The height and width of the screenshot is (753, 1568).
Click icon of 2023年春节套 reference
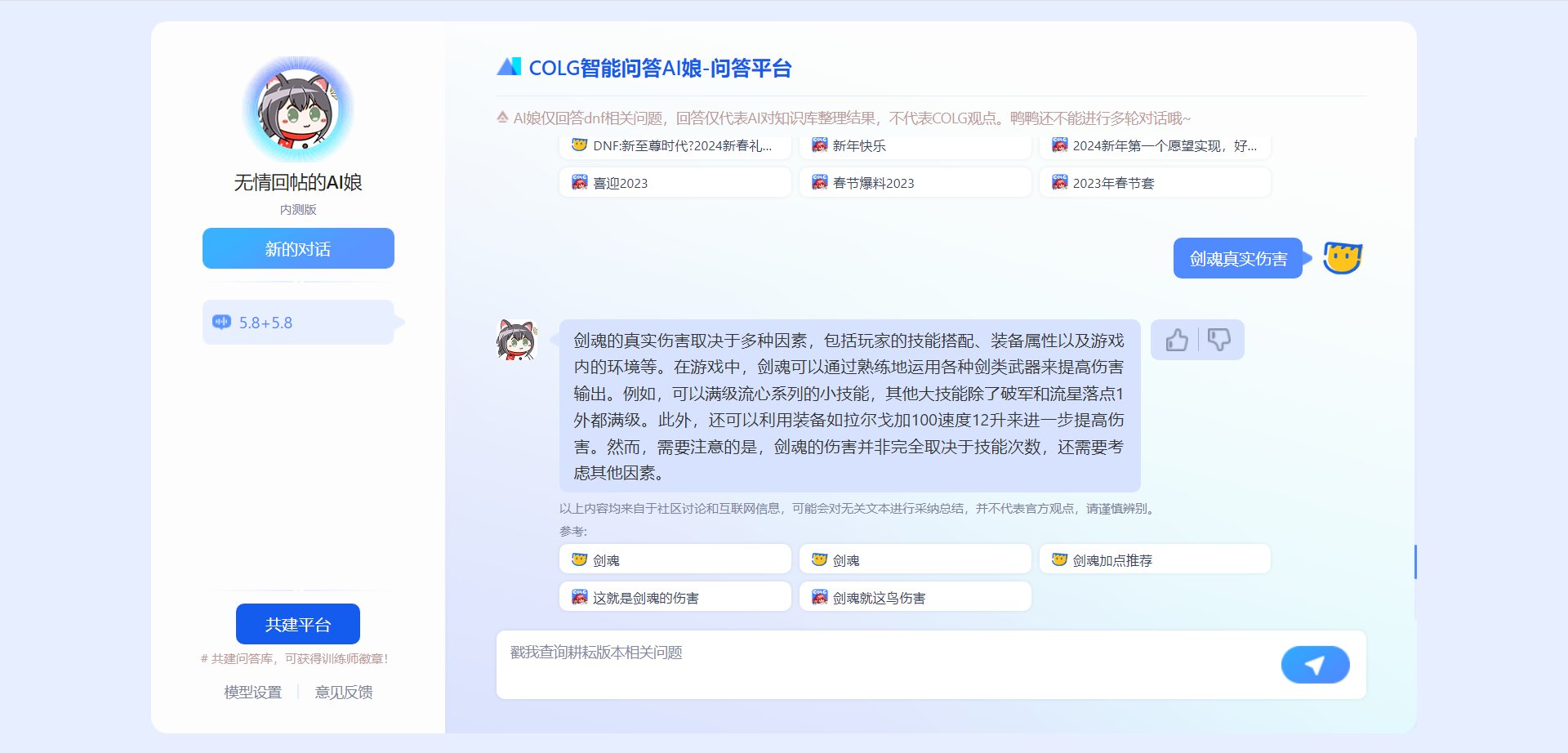pyautogui.click(x=1060, y=181)
